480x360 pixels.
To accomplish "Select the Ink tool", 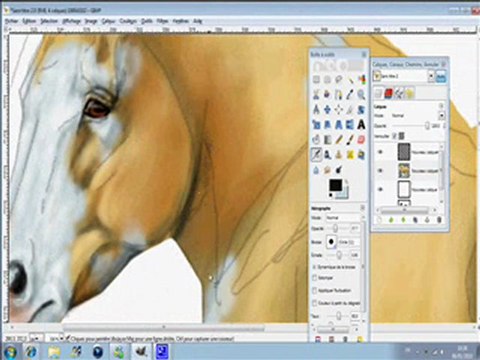I will pos(327,155).
